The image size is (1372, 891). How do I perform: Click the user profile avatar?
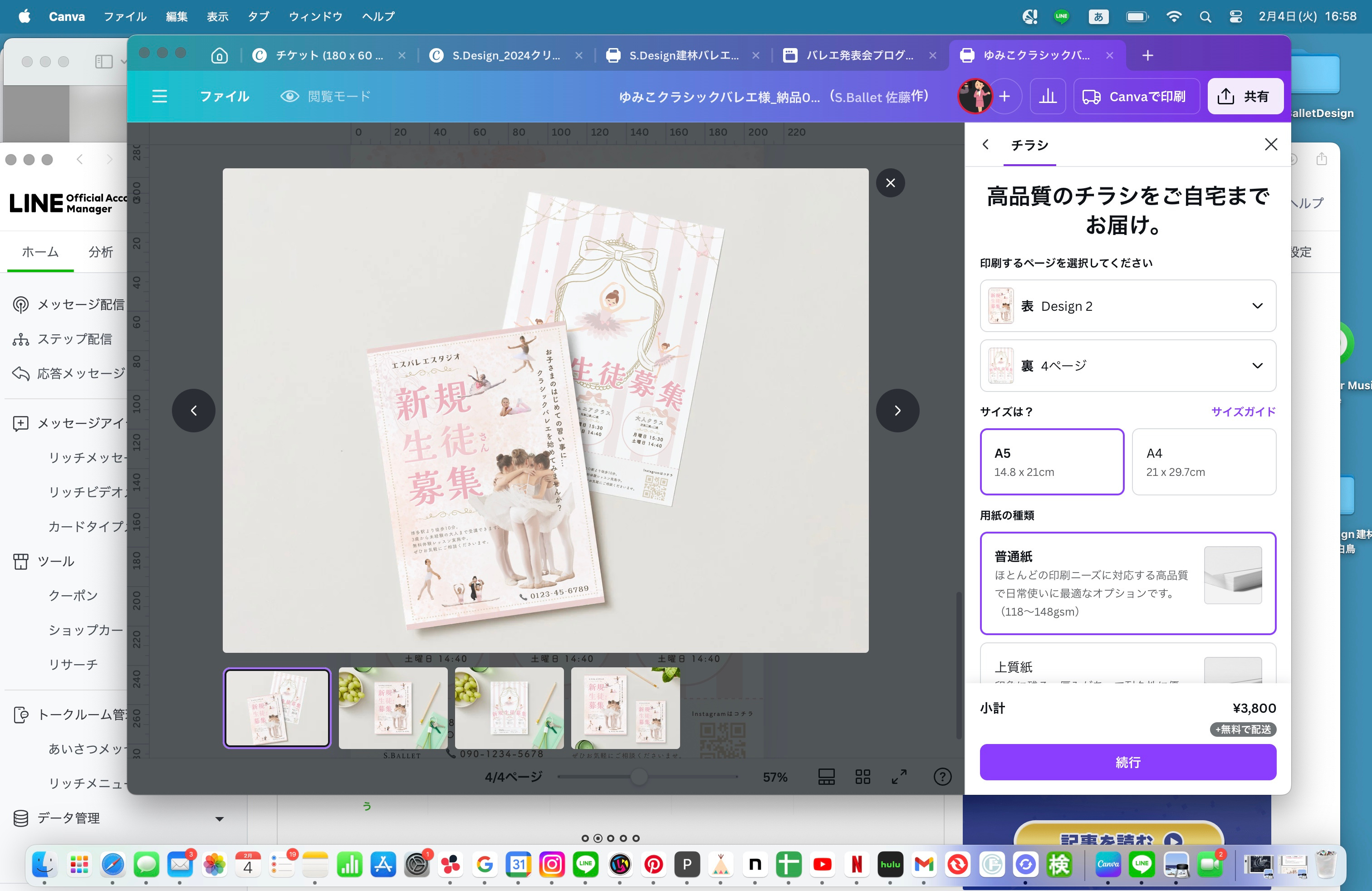pyautogui.click(x=974, y=96)
